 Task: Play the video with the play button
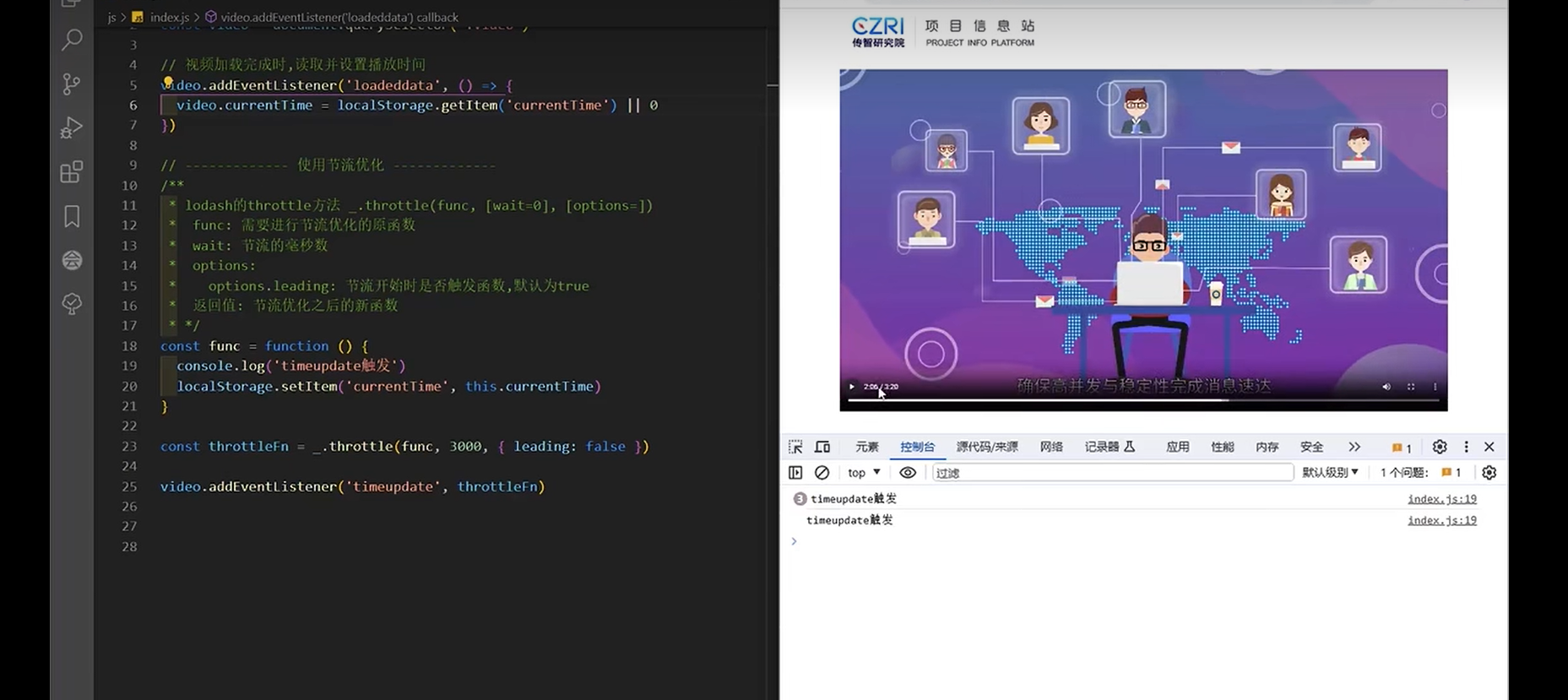852,387
